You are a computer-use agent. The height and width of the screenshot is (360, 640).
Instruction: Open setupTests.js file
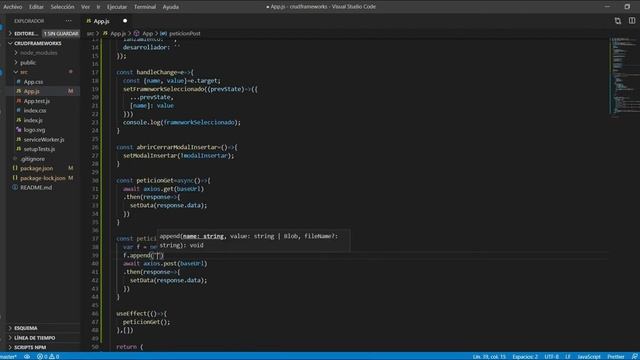tap(39, 149)
